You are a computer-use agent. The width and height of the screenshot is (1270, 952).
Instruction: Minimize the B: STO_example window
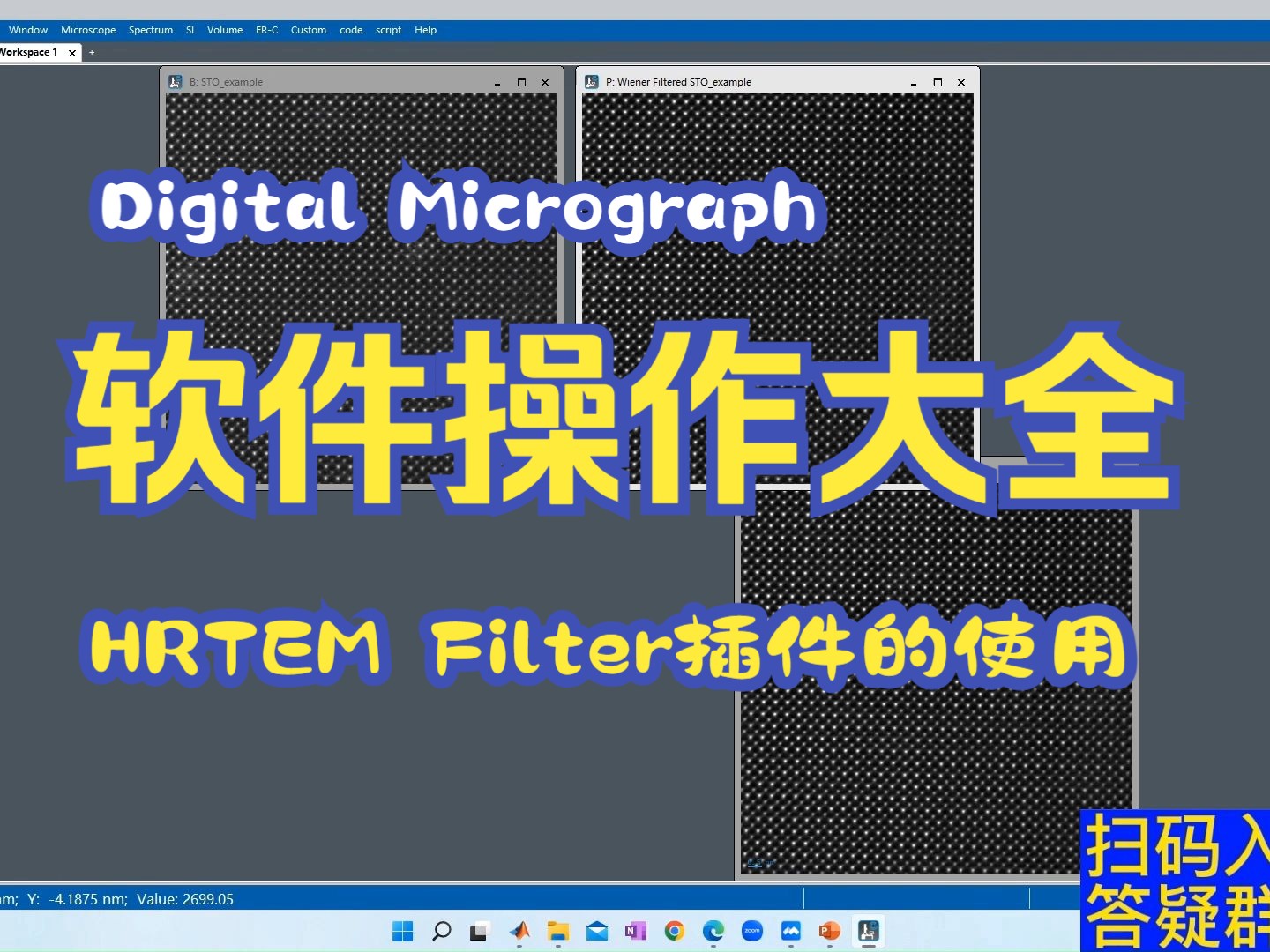pos(497,83)
